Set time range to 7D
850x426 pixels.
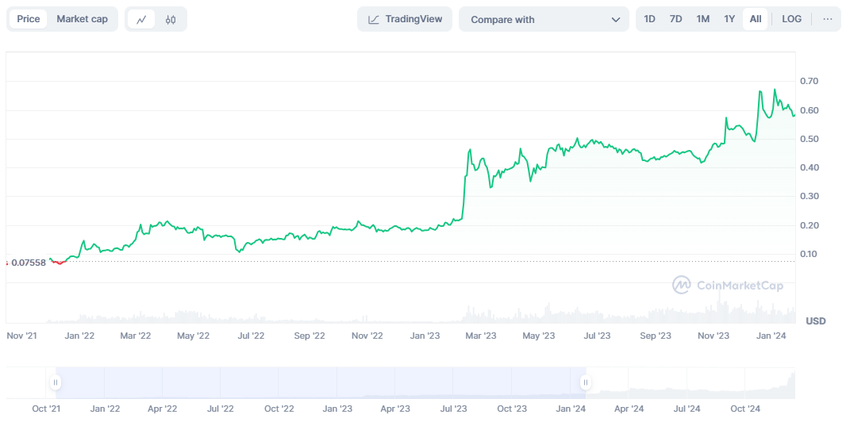[676, 19]
